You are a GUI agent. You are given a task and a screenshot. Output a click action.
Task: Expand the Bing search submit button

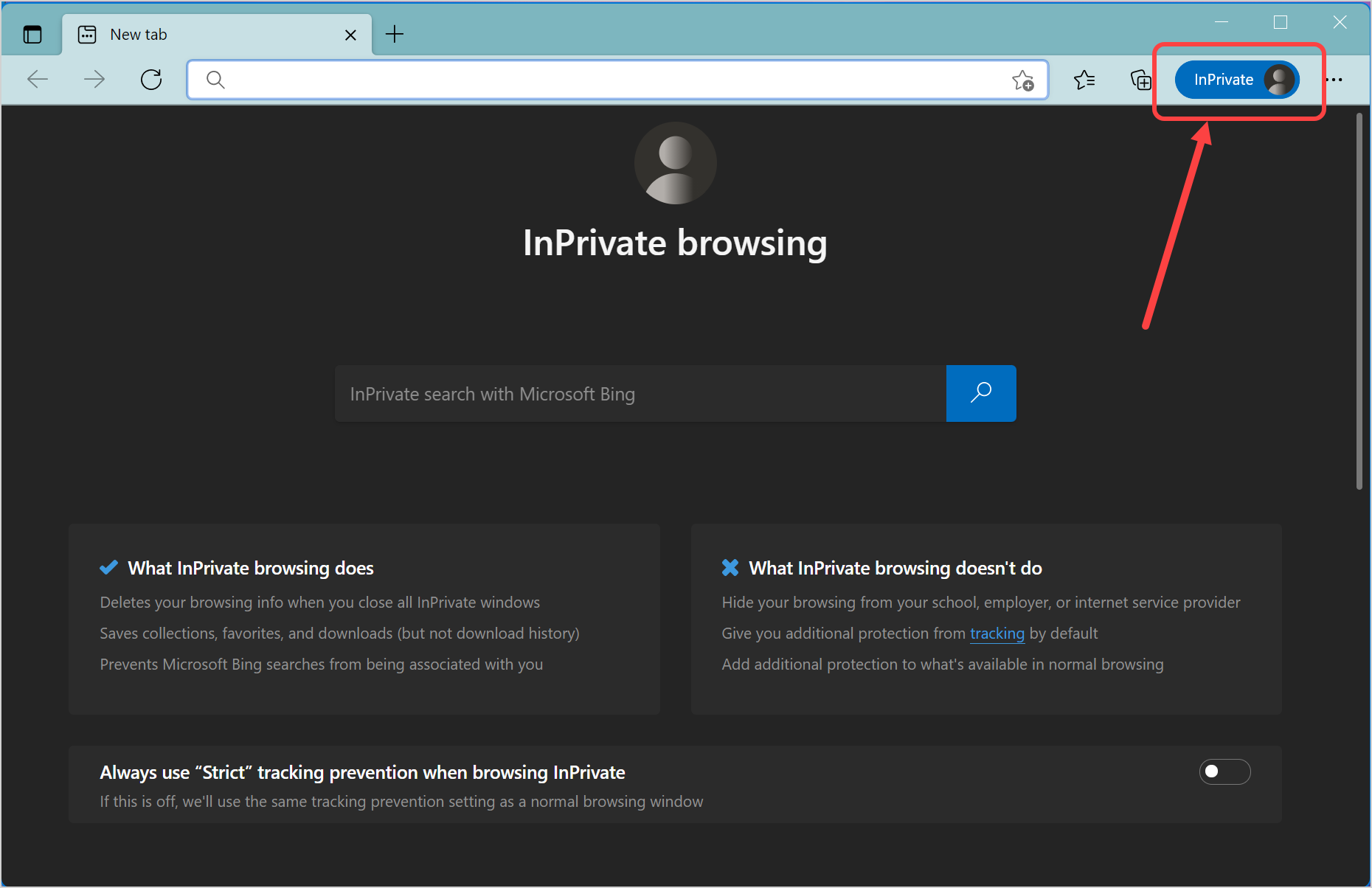[x=981, y=393]
